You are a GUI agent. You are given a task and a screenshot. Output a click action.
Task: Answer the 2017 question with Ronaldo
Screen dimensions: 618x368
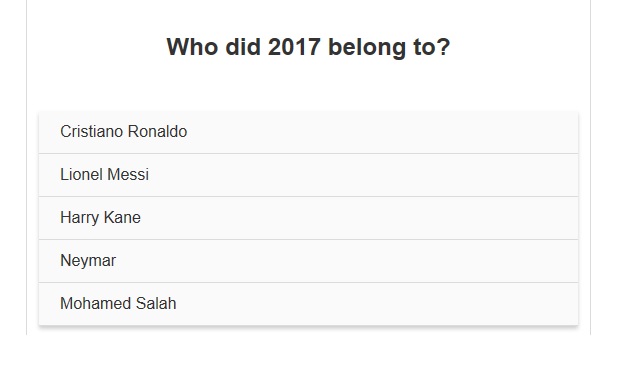(x=308, y=132)
